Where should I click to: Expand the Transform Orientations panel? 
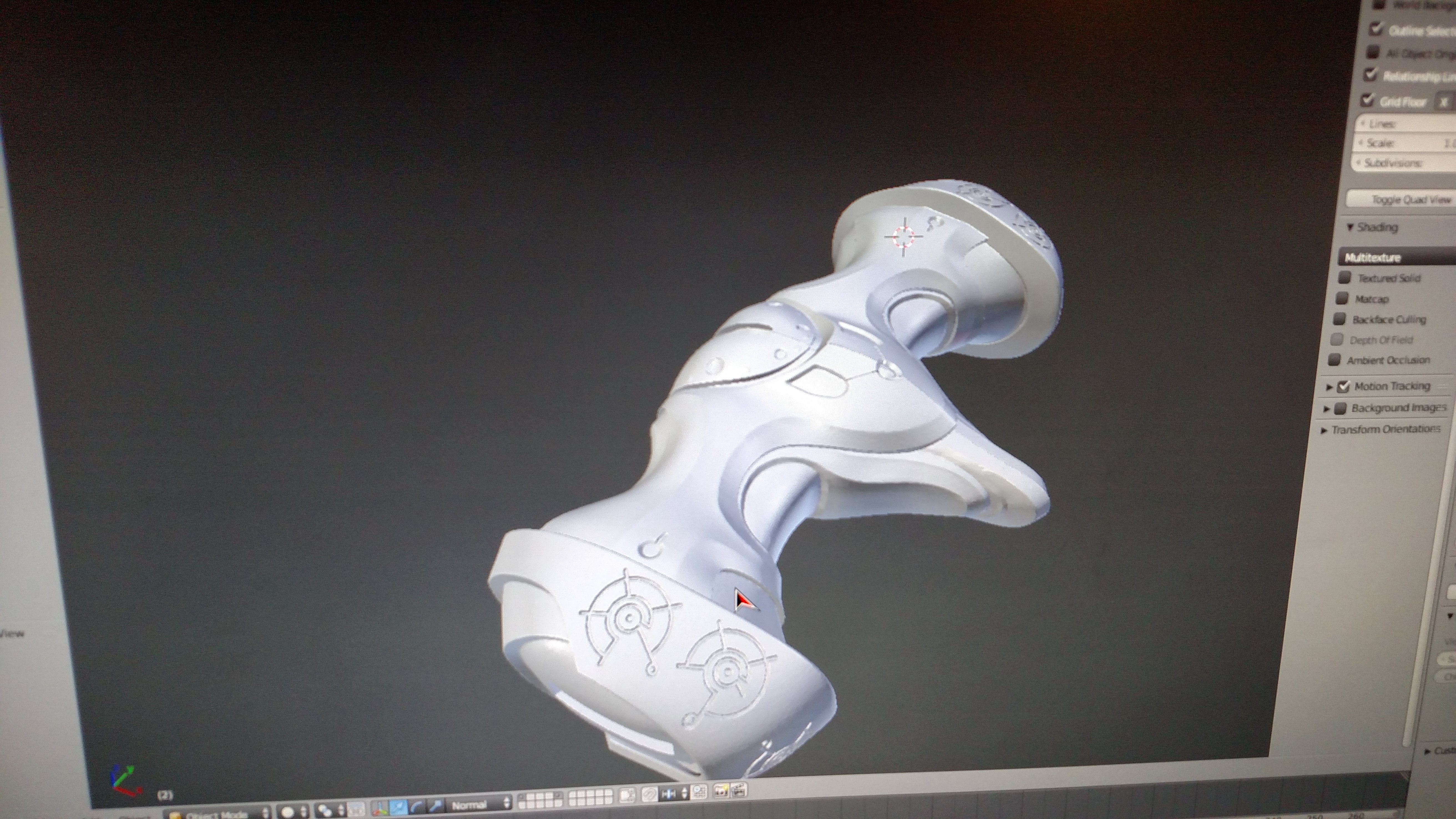point(1385,429)
